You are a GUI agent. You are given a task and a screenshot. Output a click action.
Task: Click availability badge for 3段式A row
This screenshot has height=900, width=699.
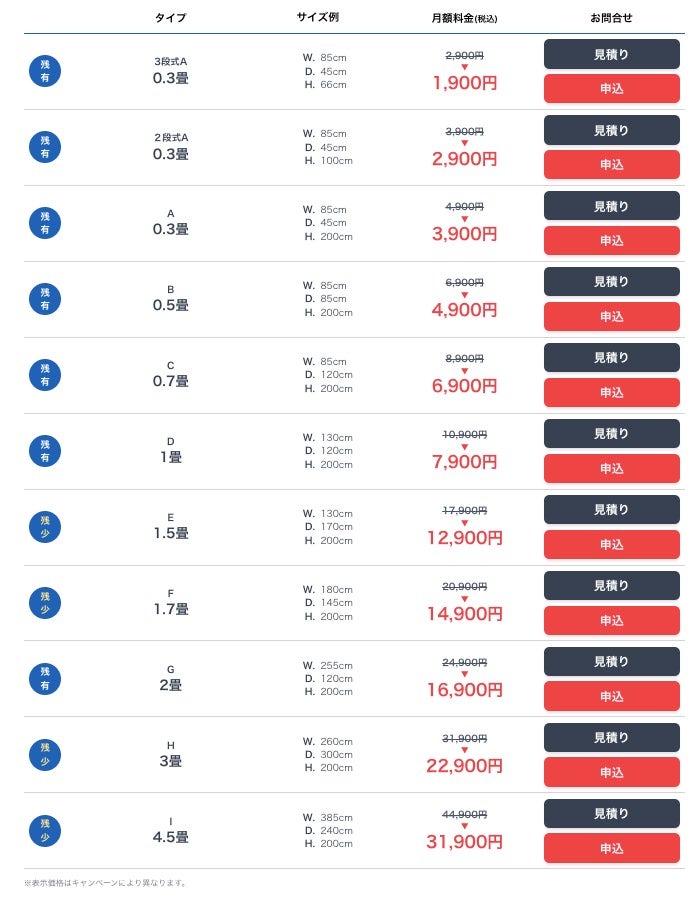(x=45, y=71)
